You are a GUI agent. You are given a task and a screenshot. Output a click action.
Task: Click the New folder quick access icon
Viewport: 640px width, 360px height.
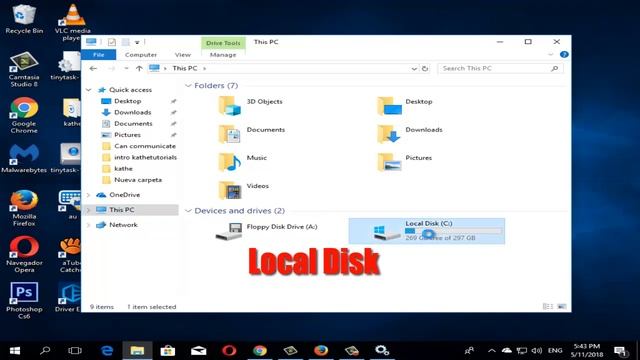point(125,42)
